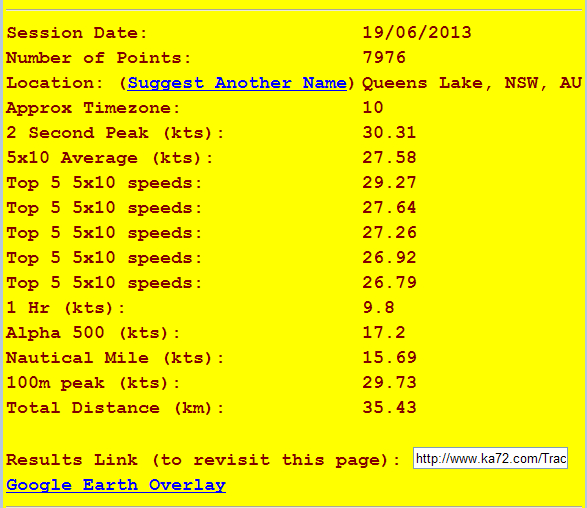The height and width of the screenshot is (508, 587).
Task: Click the 100m peak value 29.73
Action: [389, 383]
